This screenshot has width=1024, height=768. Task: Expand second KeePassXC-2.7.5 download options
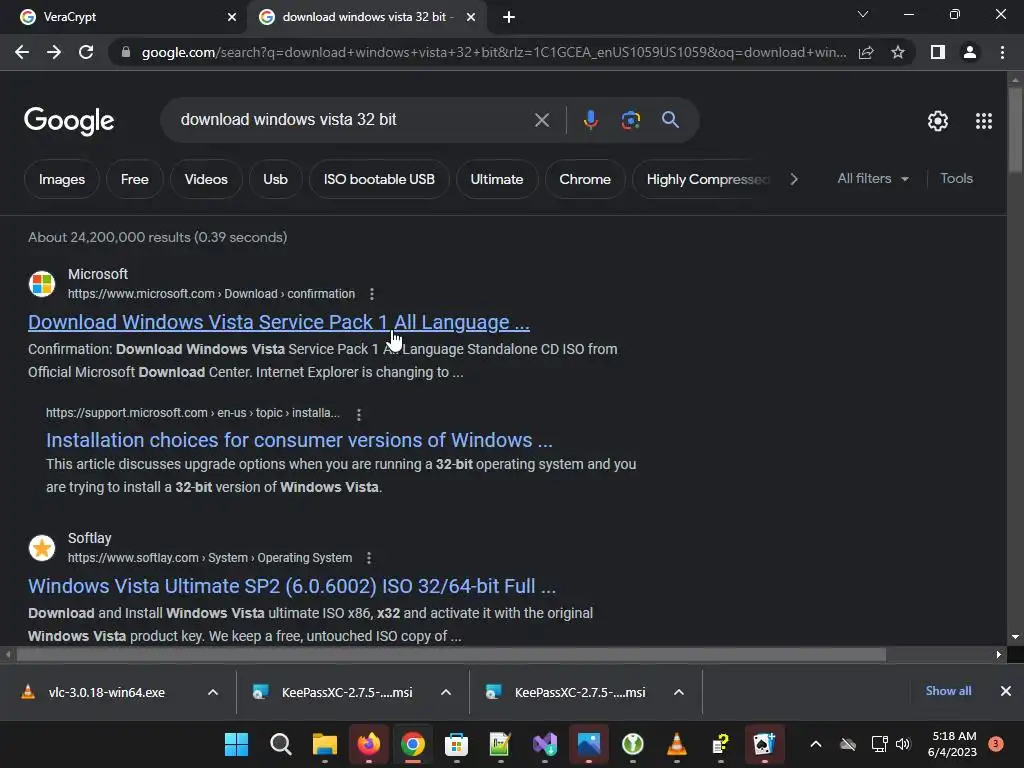tap(679, 692)
